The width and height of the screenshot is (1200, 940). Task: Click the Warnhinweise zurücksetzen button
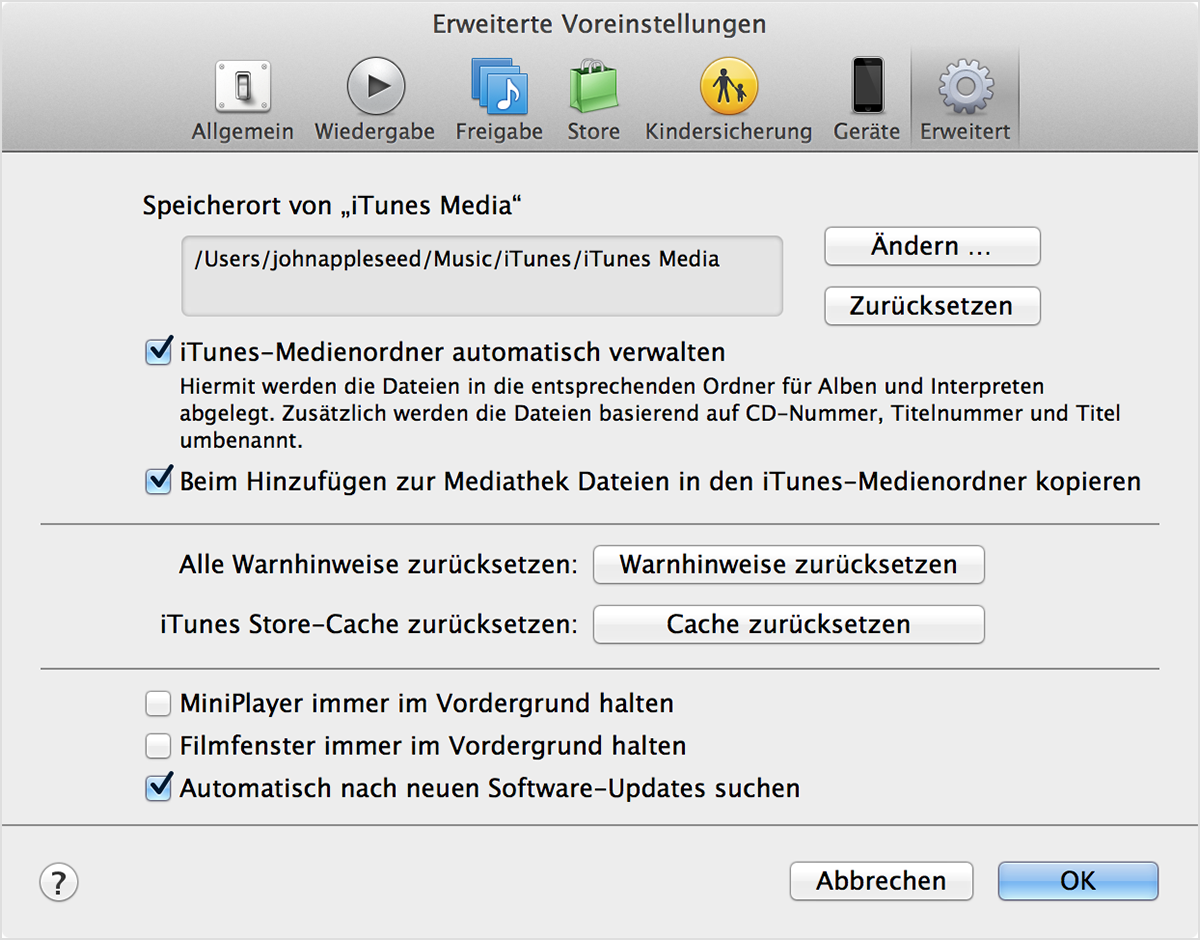click(x=788, y=564)
